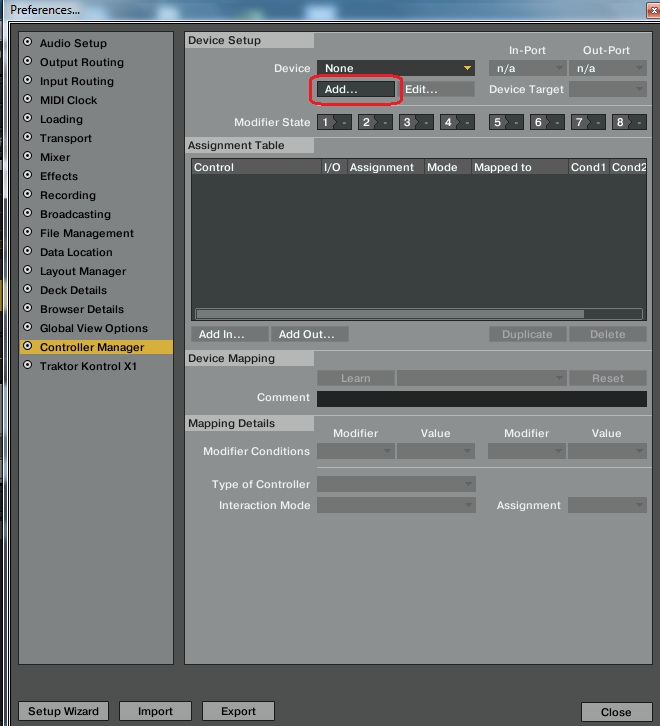Open the Device Target dropdown
This screenshot has width=660, height=726.
click(608, 89)
